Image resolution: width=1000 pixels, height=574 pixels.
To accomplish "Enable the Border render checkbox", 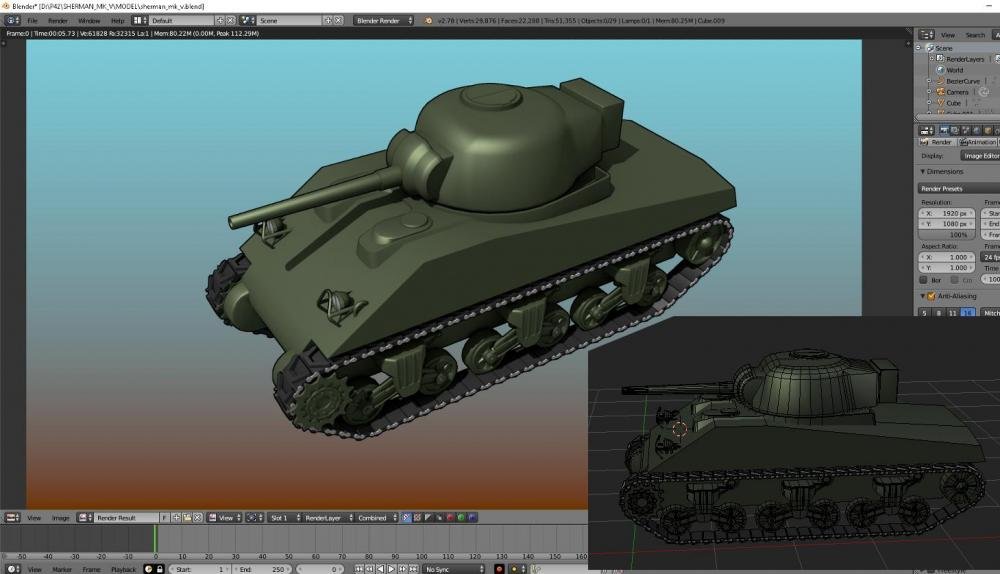I will coord(923,280).
